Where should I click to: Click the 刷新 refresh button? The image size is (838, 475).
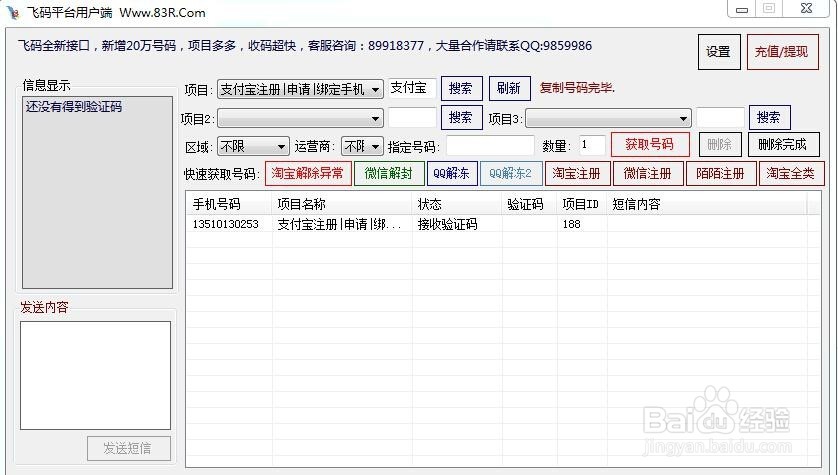(x=509, y=88)
